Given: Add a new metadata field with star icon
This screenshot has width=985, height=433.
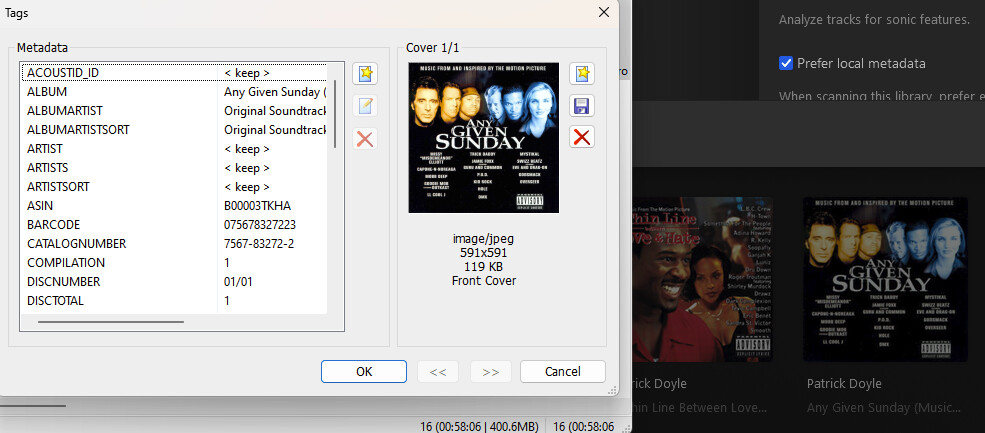Looking at the screenshot, I should click(365, 74).
